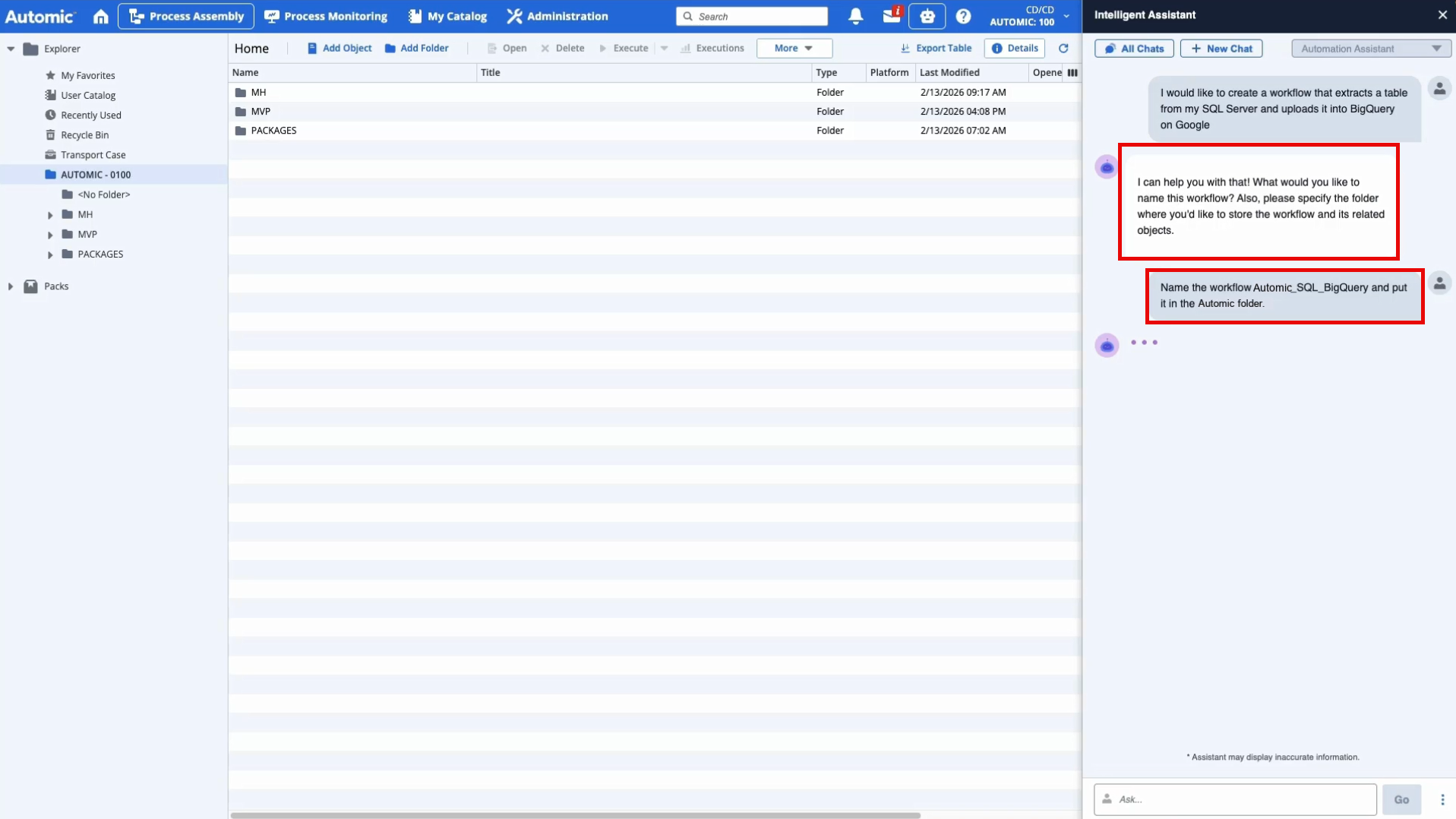Screen dimensions: 1456x819
Task: Toggle the Details pane button
Action: pos(1014,48)
